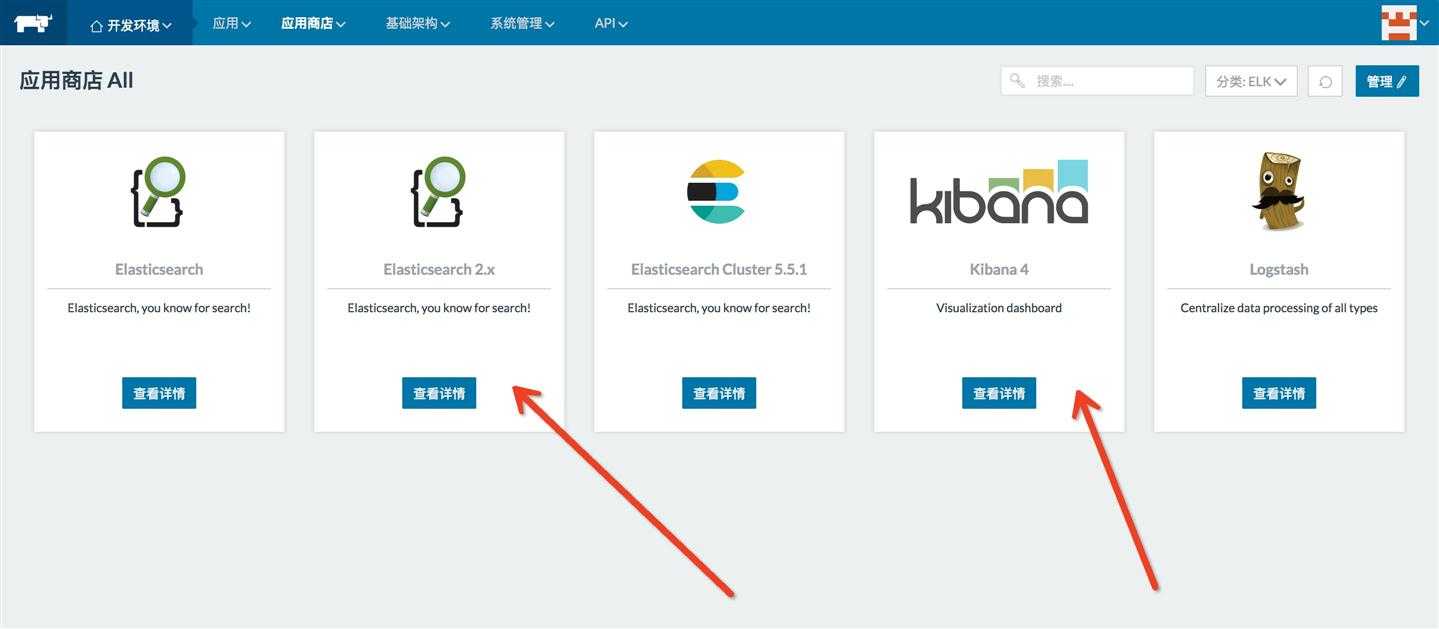This screenshot has height=629, width=1439.
Task: View details of Logstash card
Action: tap(1279, 393)
